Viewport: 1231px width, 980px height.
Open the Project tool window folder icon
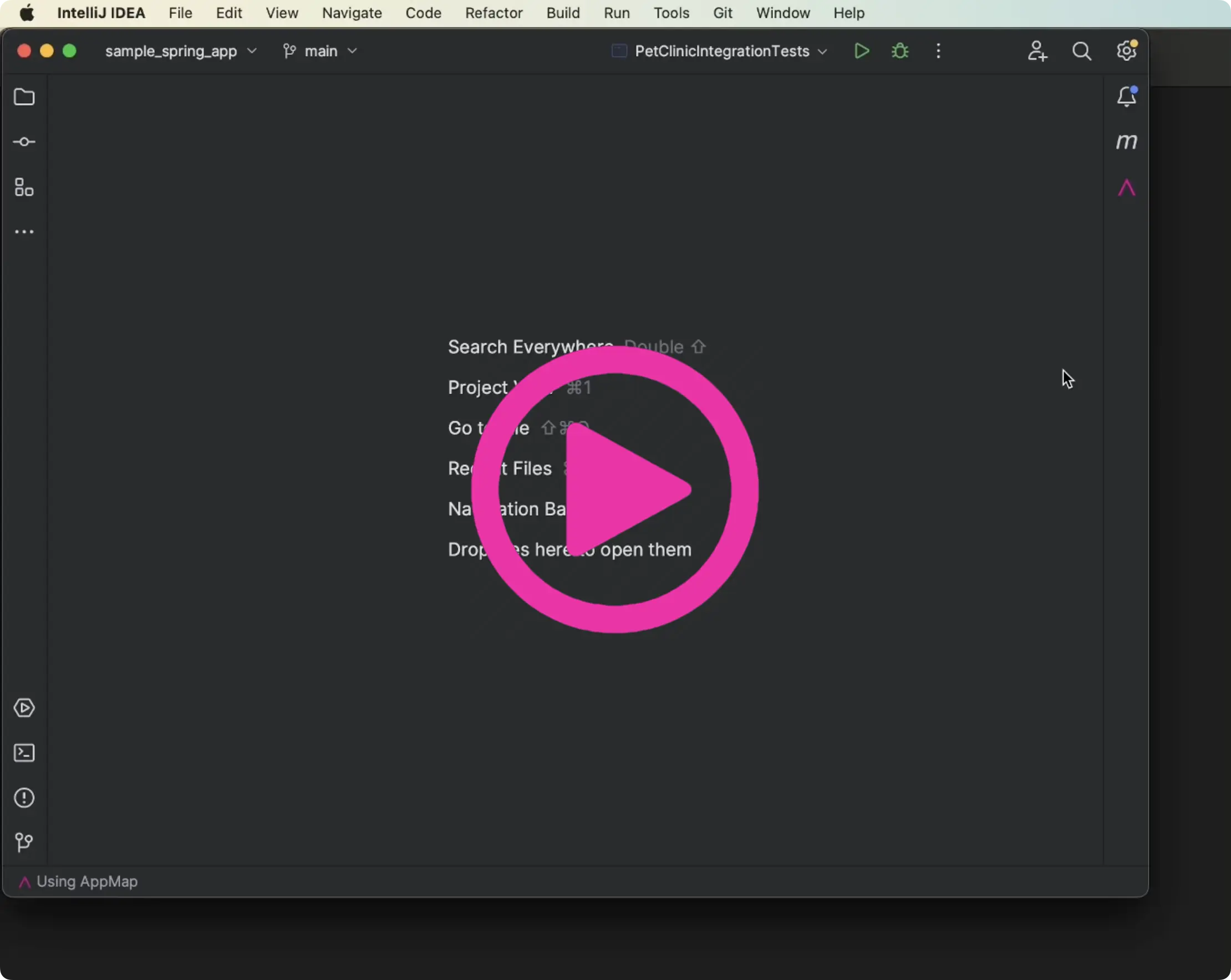(24, 97)
